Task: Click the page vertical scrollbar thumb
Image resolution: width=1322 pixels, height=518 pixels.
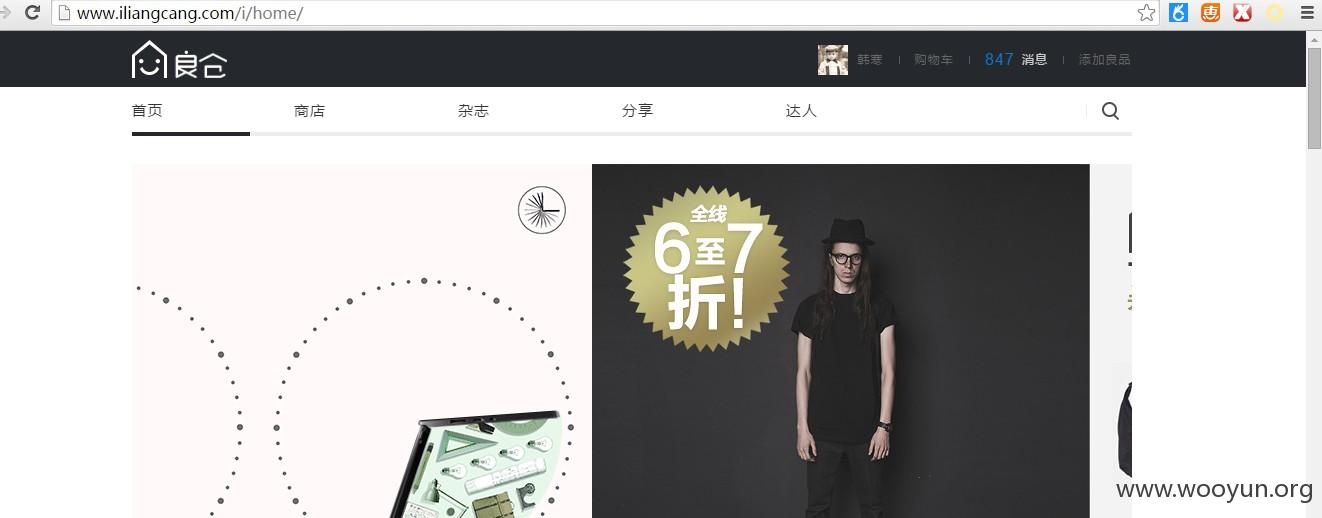Action: pos(1314,98)
